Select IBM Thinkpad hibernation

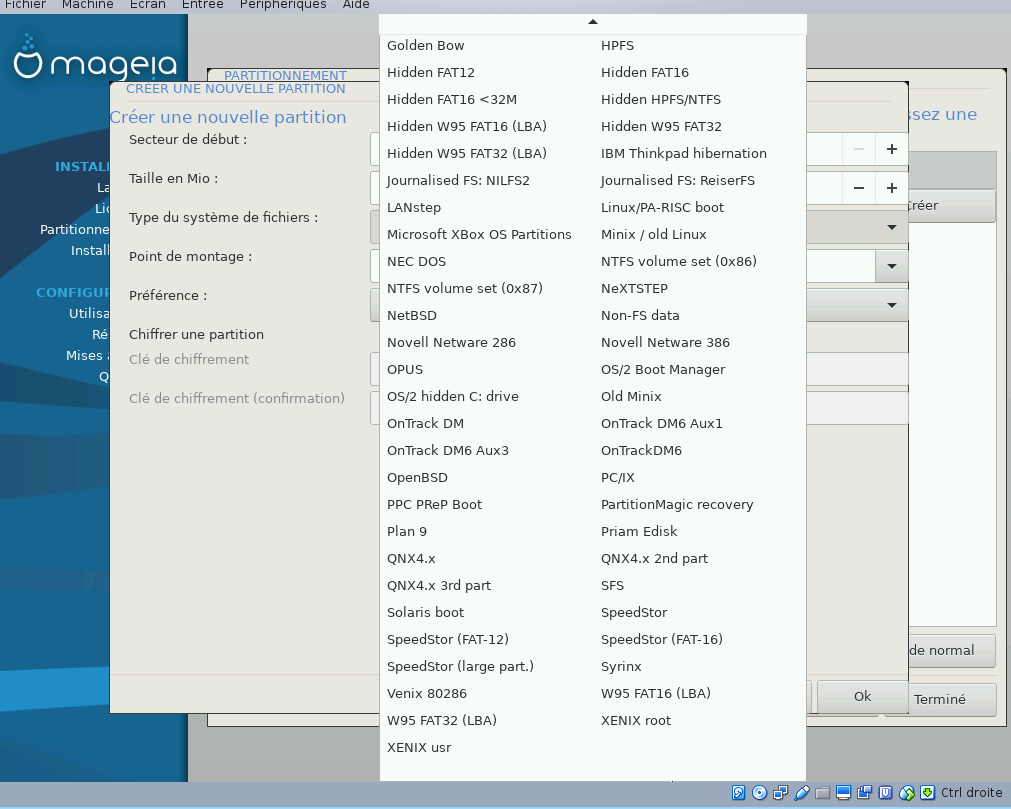coord(683,153)
